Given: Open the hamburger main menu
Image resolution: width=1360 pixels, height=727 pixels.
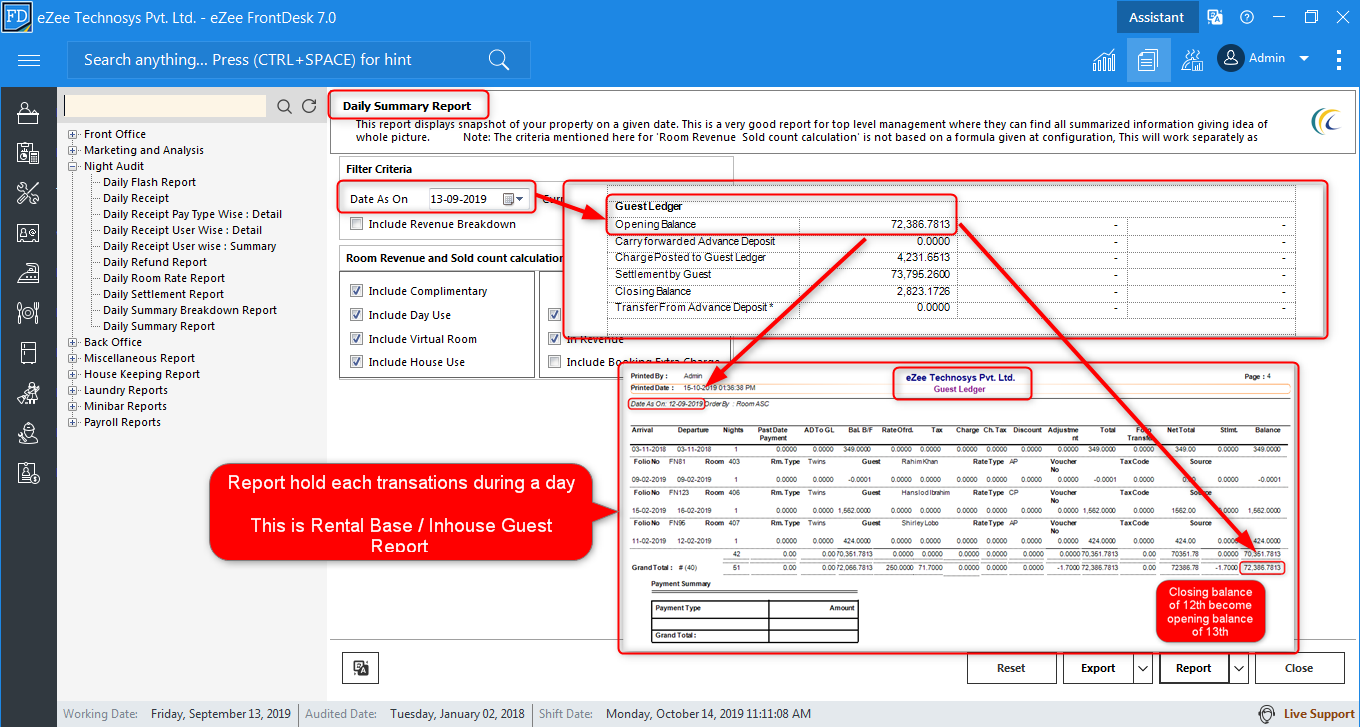Looking at the screenshot, I should click(x=29, y=60).
